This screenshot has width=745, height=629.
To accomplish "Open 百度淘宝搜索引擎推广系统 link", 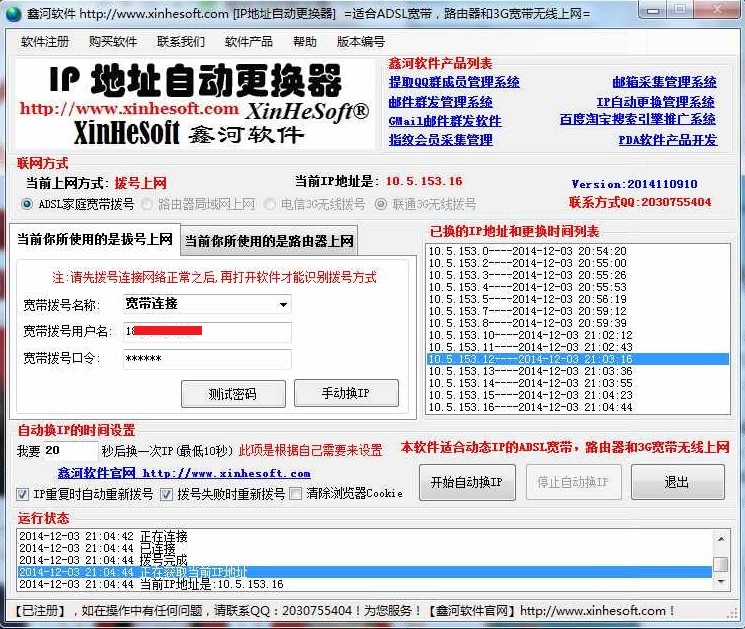I will coord(638,119).
